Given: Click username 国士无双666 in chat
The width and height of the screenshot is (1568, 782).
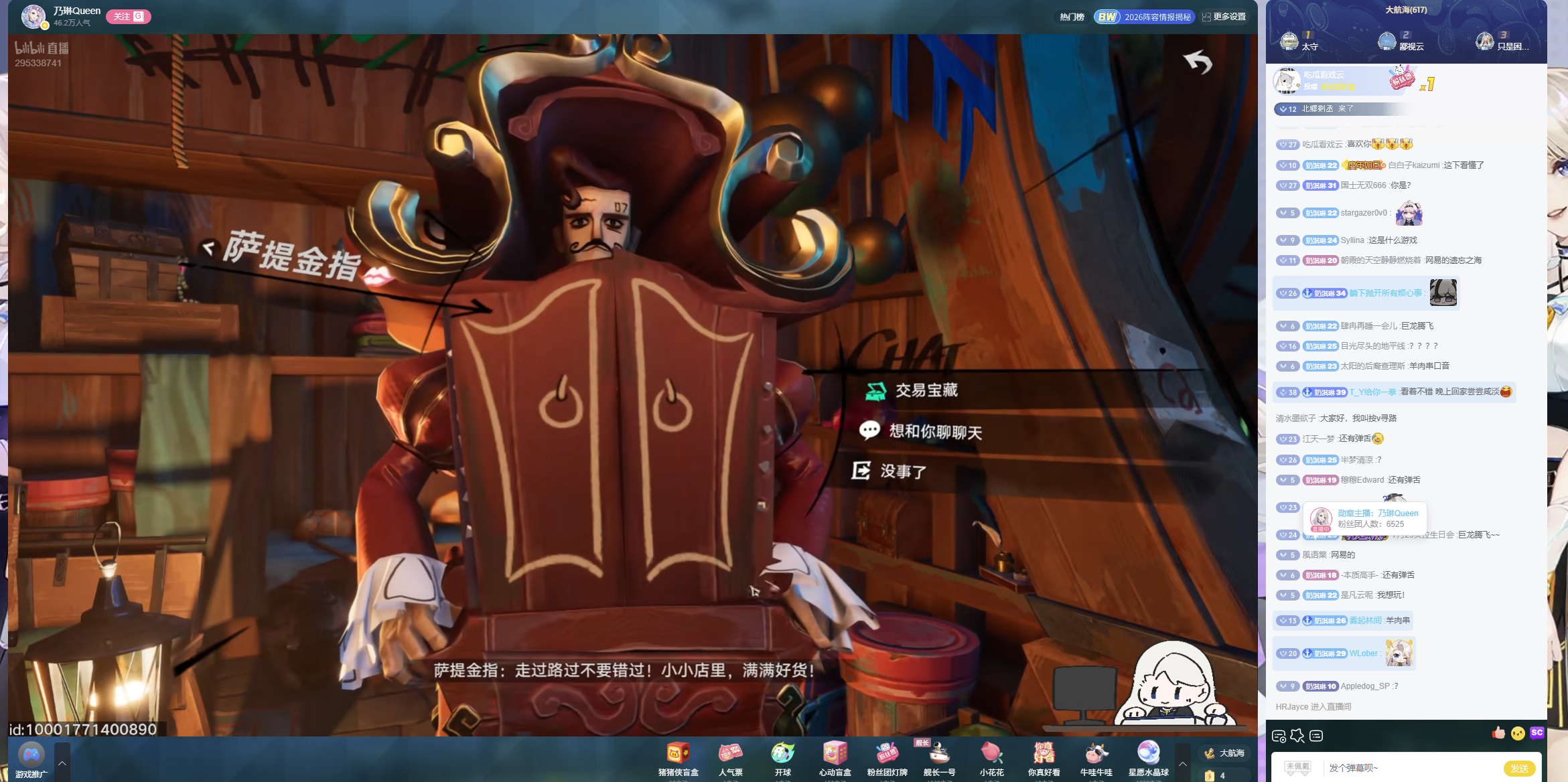Looking at the screenshot, I should coord(1363,185).
